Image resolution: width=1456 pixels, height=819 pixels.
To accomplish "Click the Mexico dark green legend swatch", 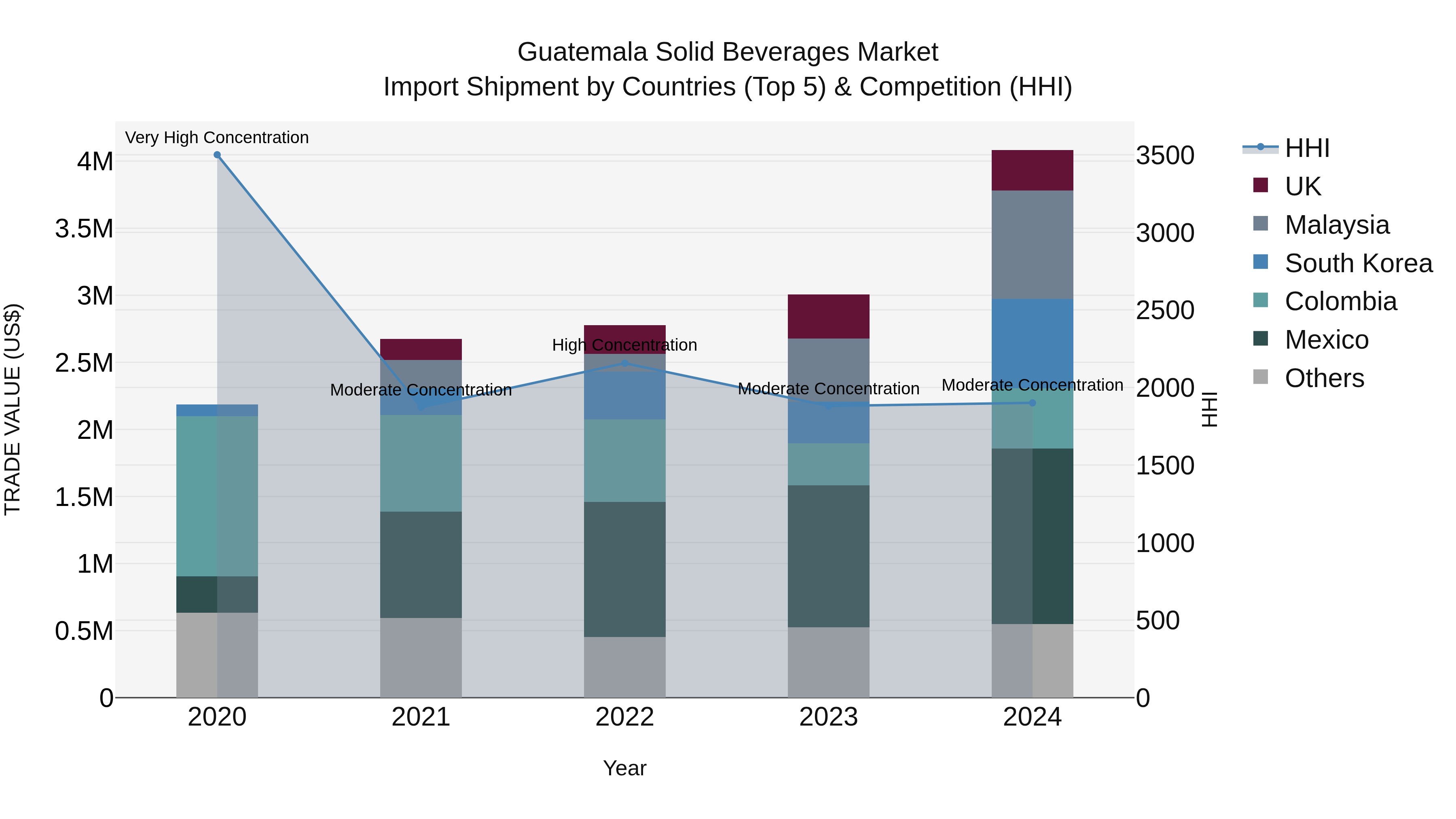I will click(1260, 339).
